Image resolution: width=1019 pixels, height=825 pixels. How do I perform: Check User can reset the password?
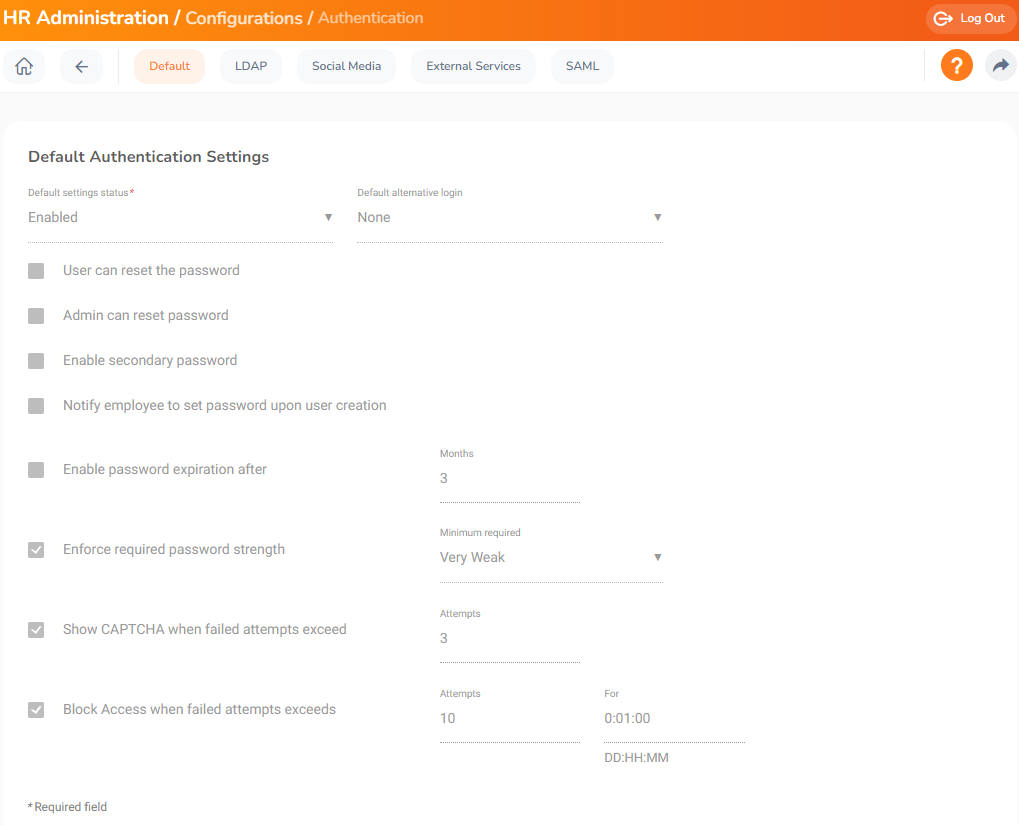click(x=36, y=271)
